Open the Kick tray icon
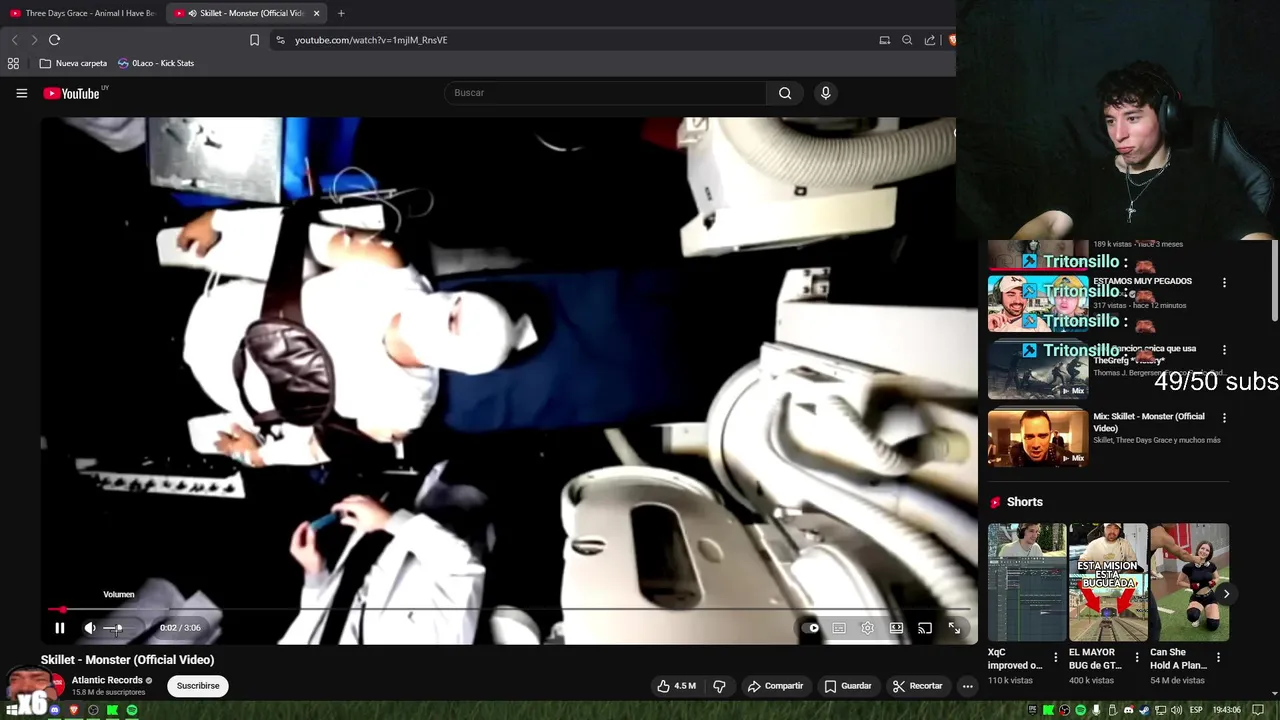 pyautogui.click(x=1048, y=710)
